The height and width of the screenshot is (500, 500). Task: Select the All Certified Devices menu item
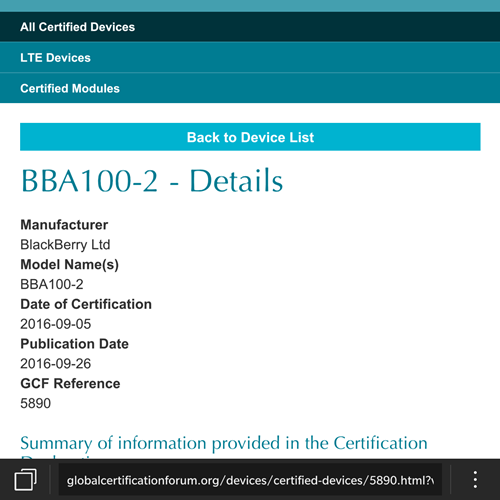click(x=250, y=27)
